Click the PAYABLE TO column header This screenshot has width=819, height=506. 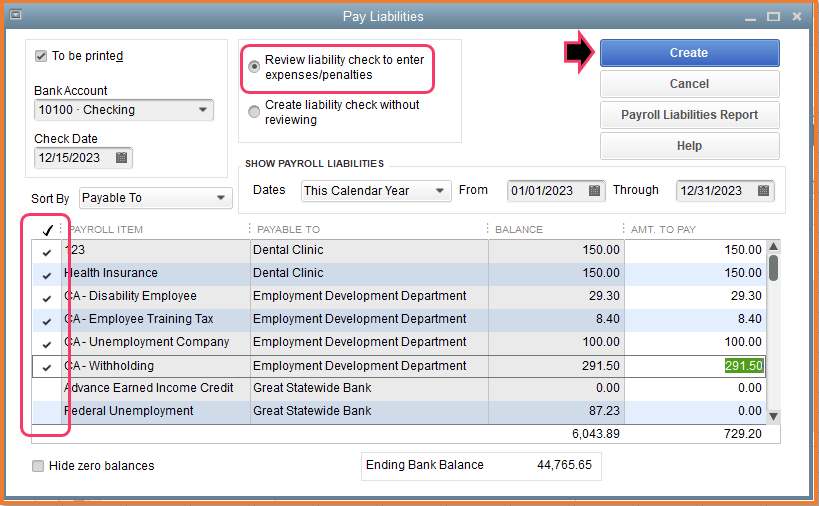(288, 229)
